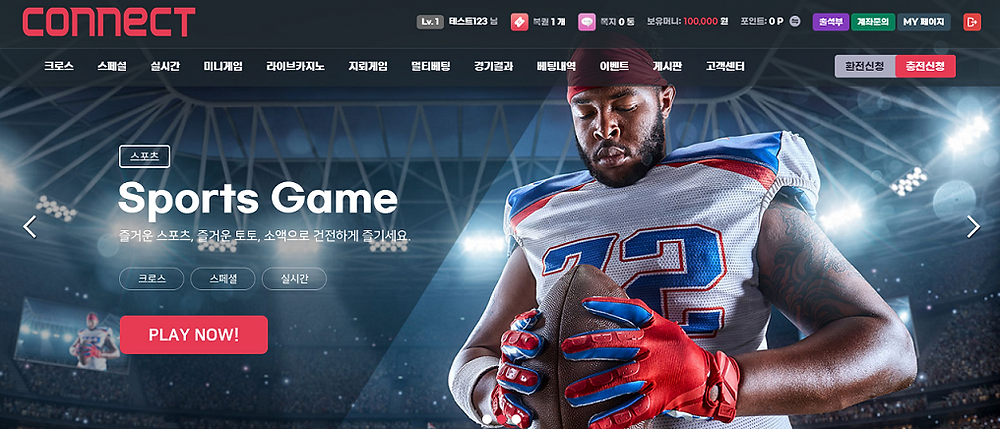Image resolution: width=1000 pixels, height=429 pixels.
Task: Select the 실시간 pill under Sports Game
Action: click(294, 279)
